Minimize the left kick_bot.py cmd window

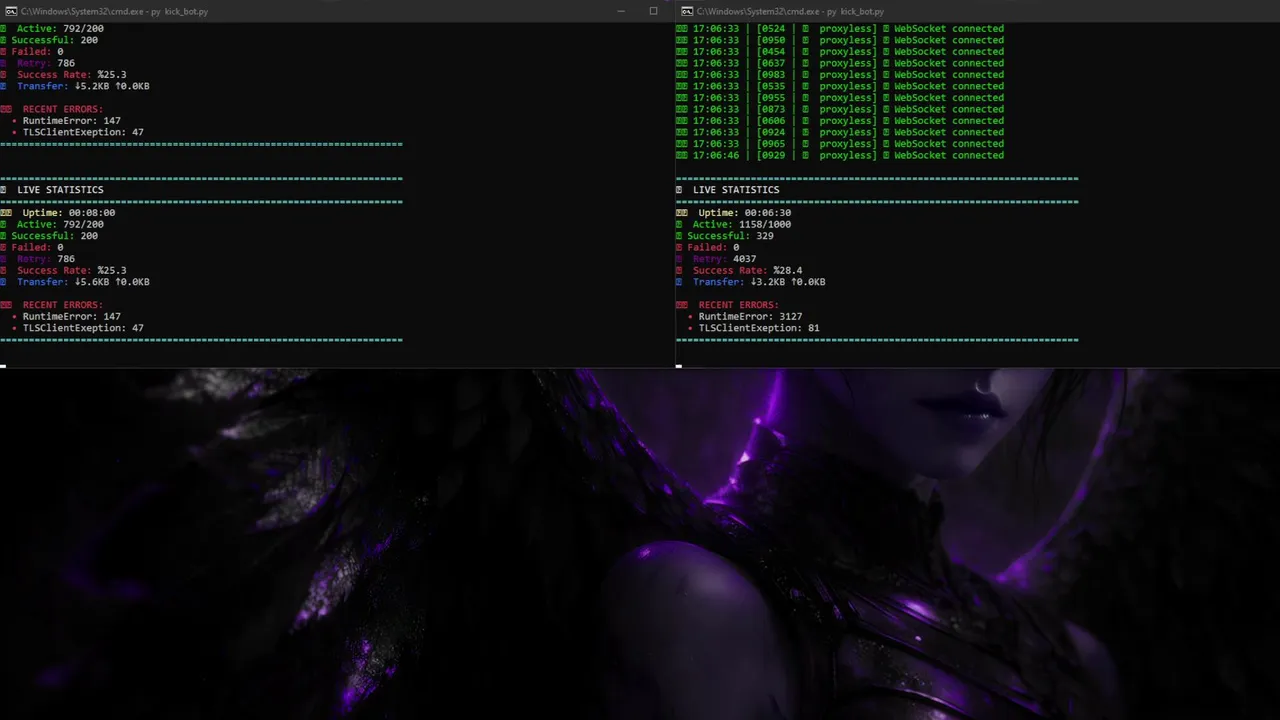(621, 11)
